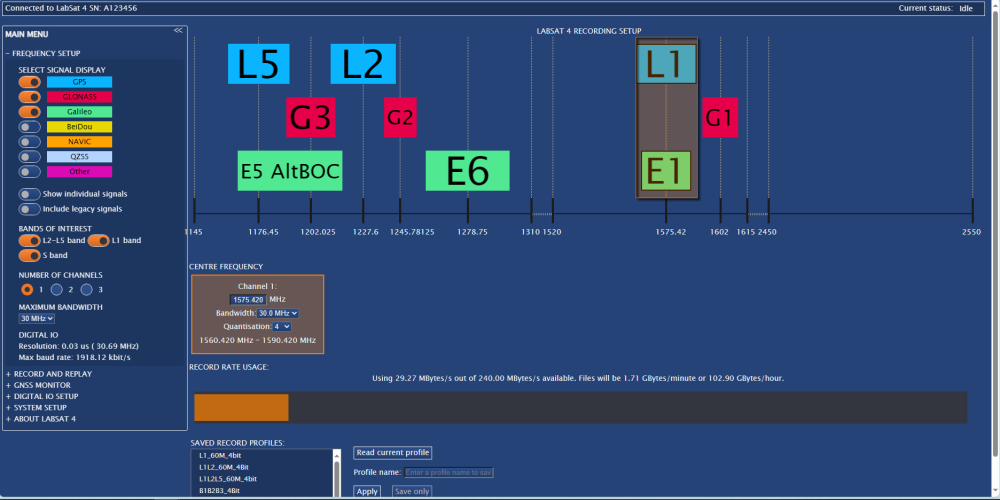Click the GPS L5 signal block

259,64
